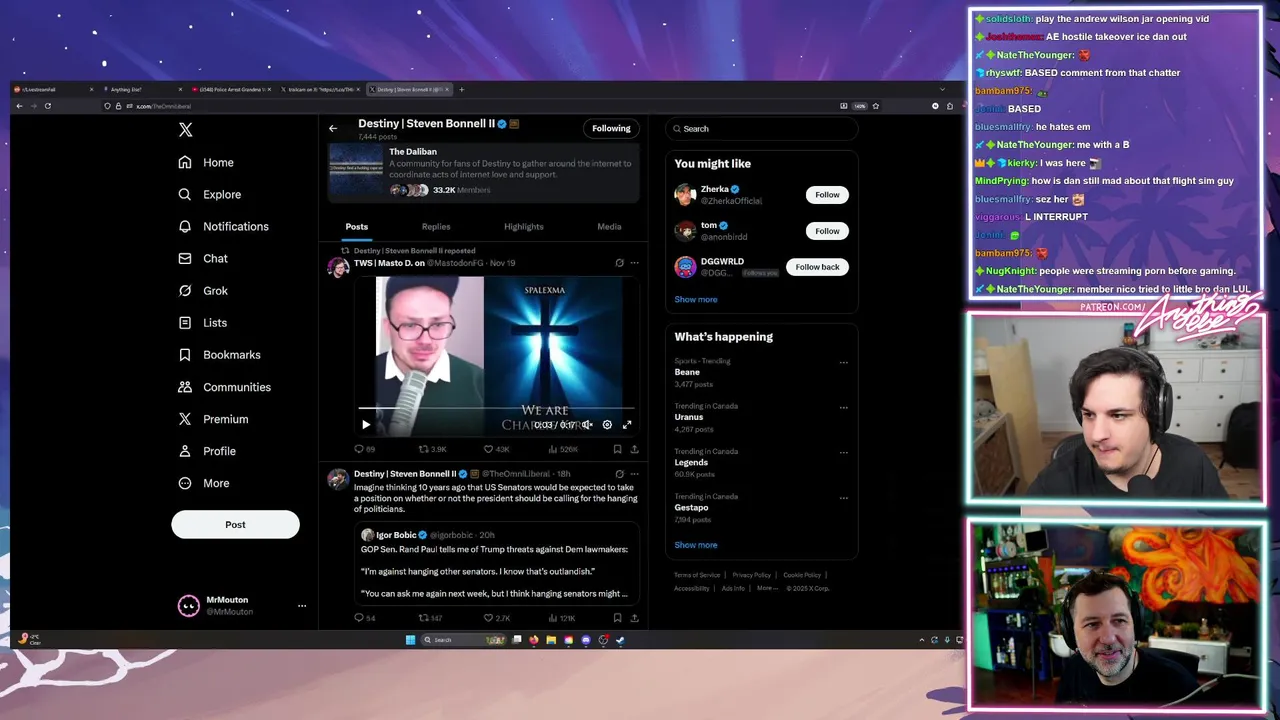Screen dimensions: 1280x720
Task: Open Grok icon on Destiny's 18h post
Action: pyautogui.click(x=619, y=474)
